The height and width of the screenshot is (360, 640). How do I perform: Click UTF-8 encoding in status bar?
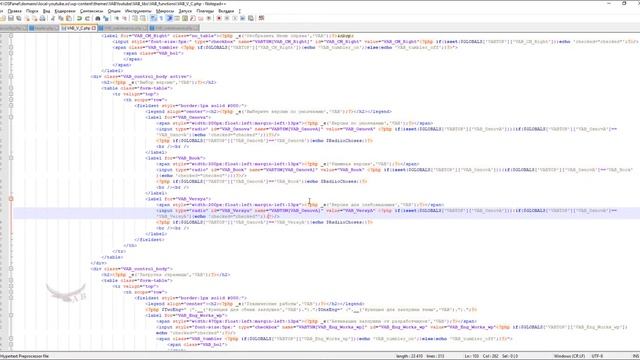click(597, 356)
